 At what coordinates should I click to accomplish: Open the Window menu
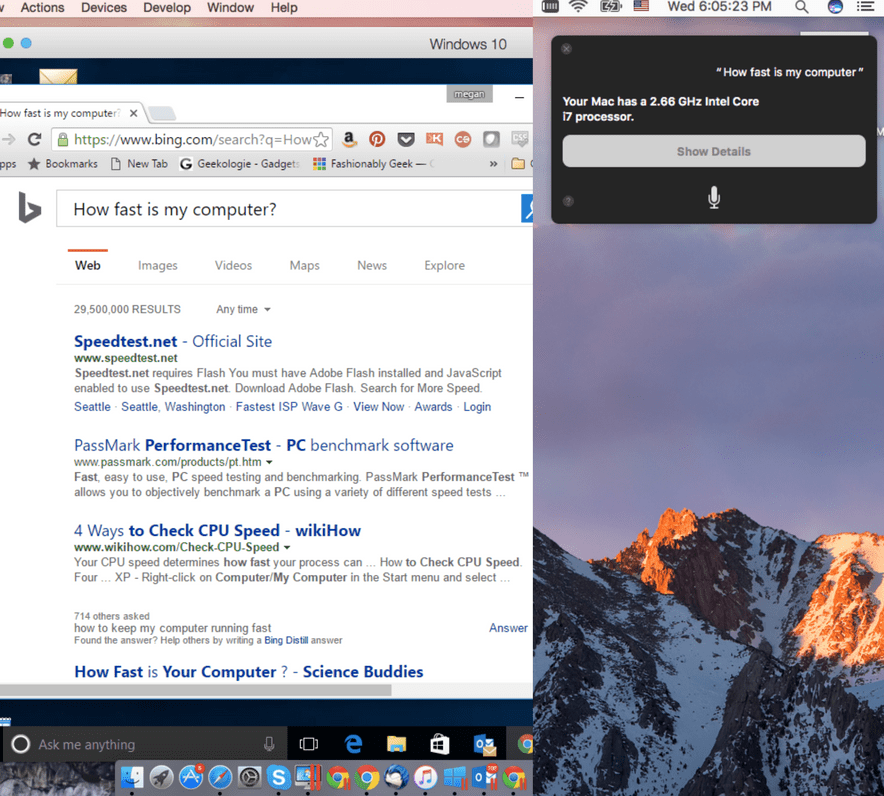click(230, 8)
